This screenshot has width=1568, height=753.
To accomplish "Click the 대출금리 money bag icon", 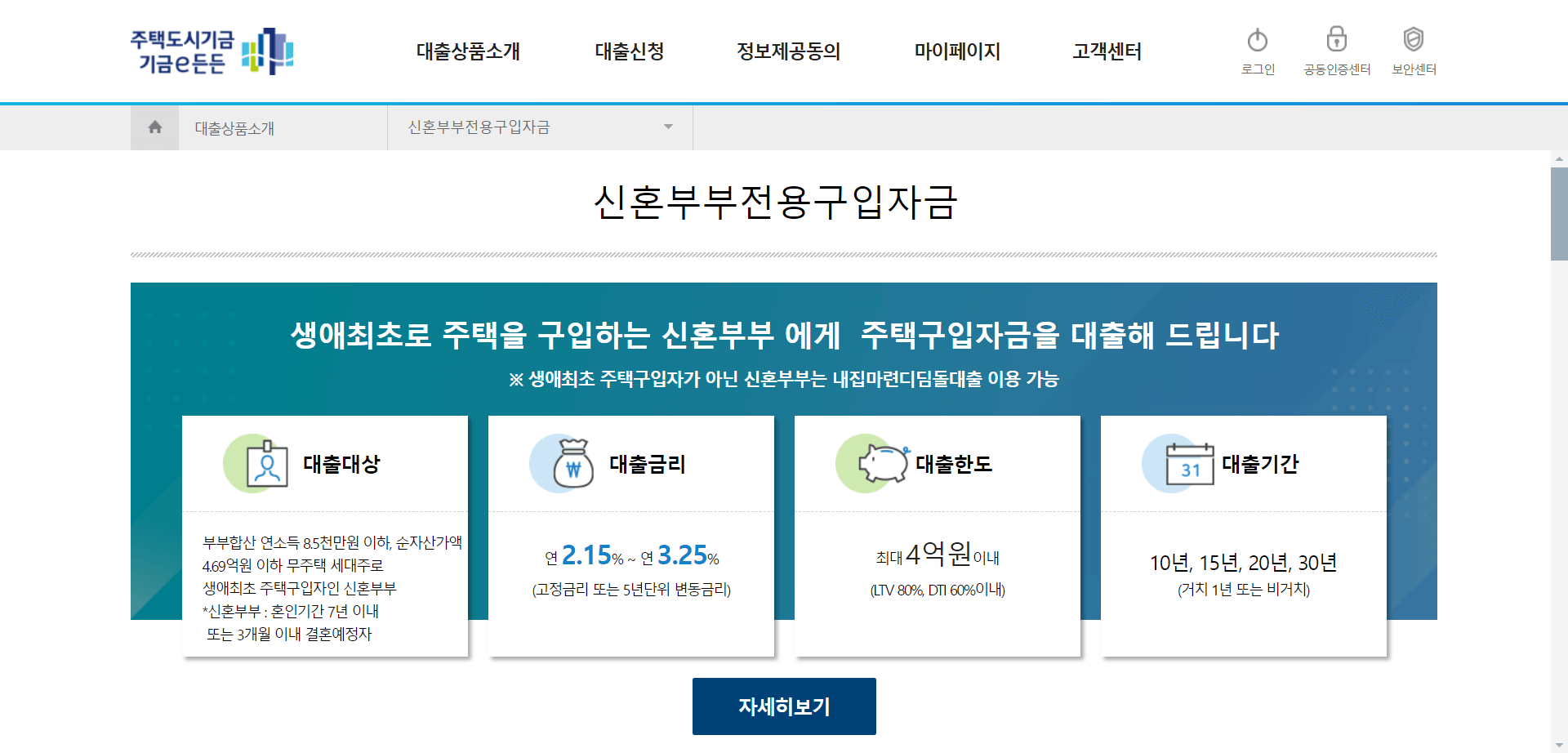I will click(x=563, y=463).
